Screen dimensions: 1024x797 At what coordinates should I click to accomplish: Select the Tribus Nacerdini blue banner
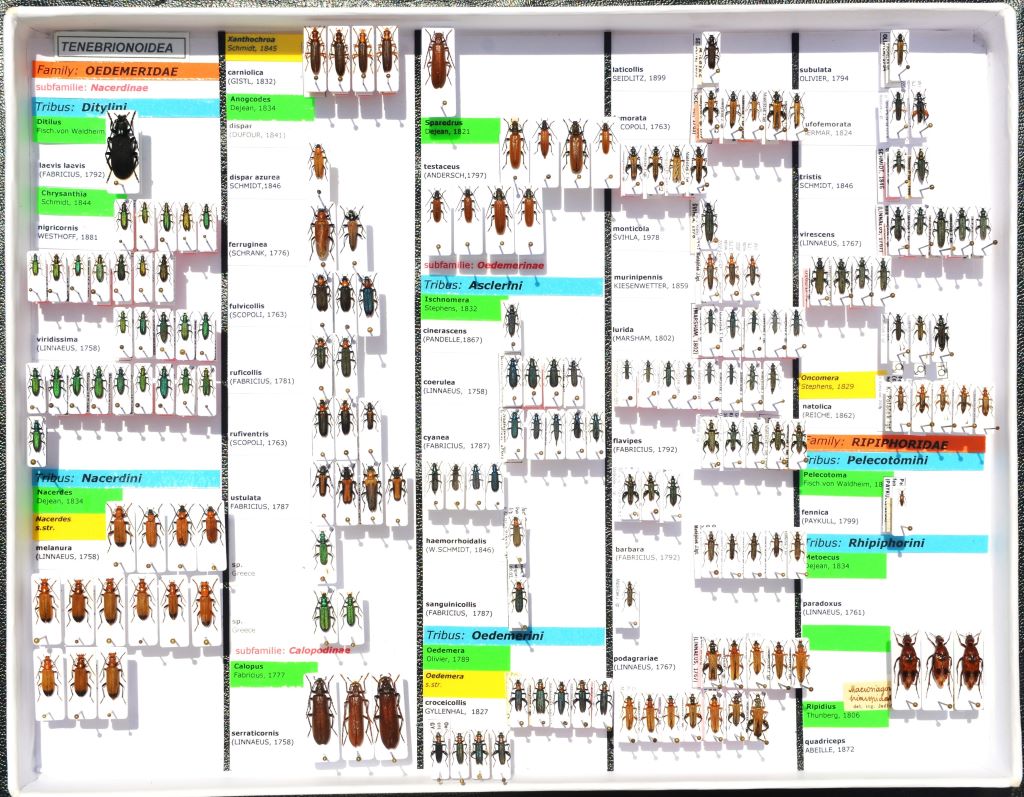coord(125,479)
